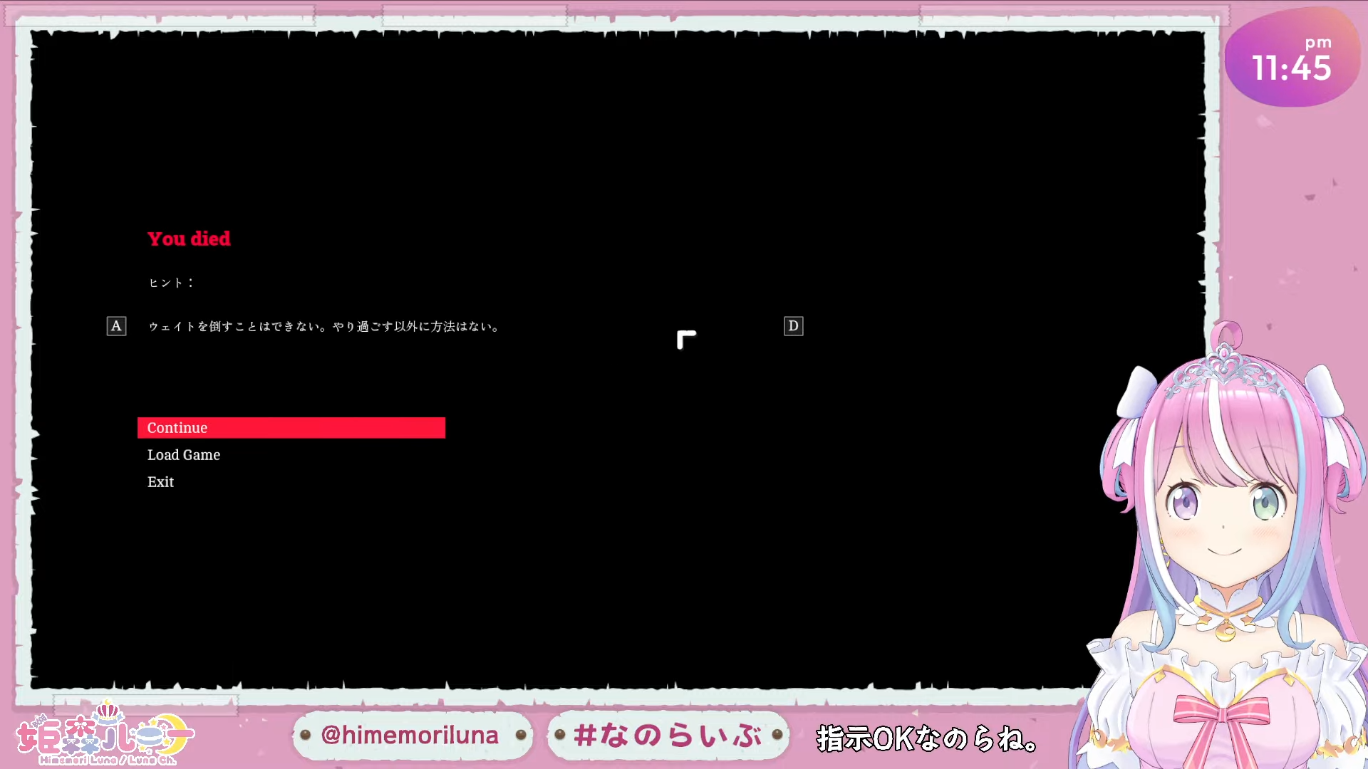Click the ヒント: label

coord(171,283)
